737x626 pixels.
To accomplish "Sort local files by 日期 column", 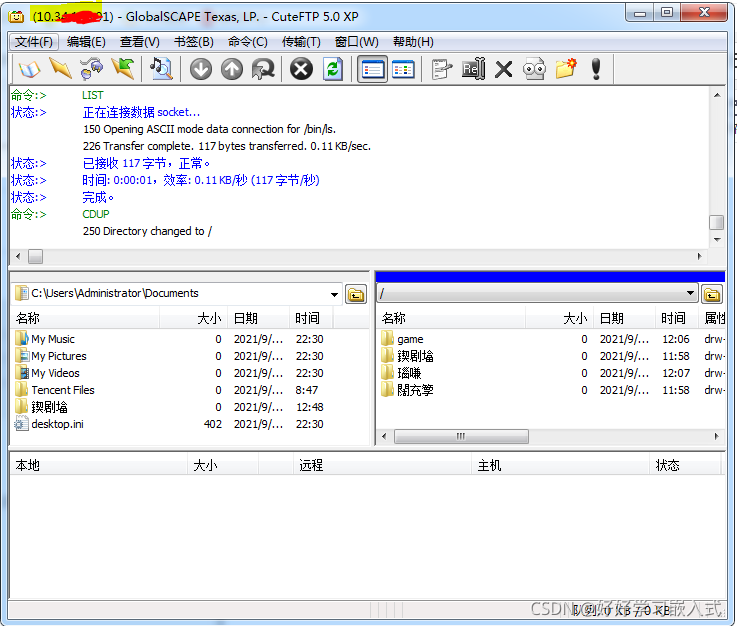I will 259,318.
